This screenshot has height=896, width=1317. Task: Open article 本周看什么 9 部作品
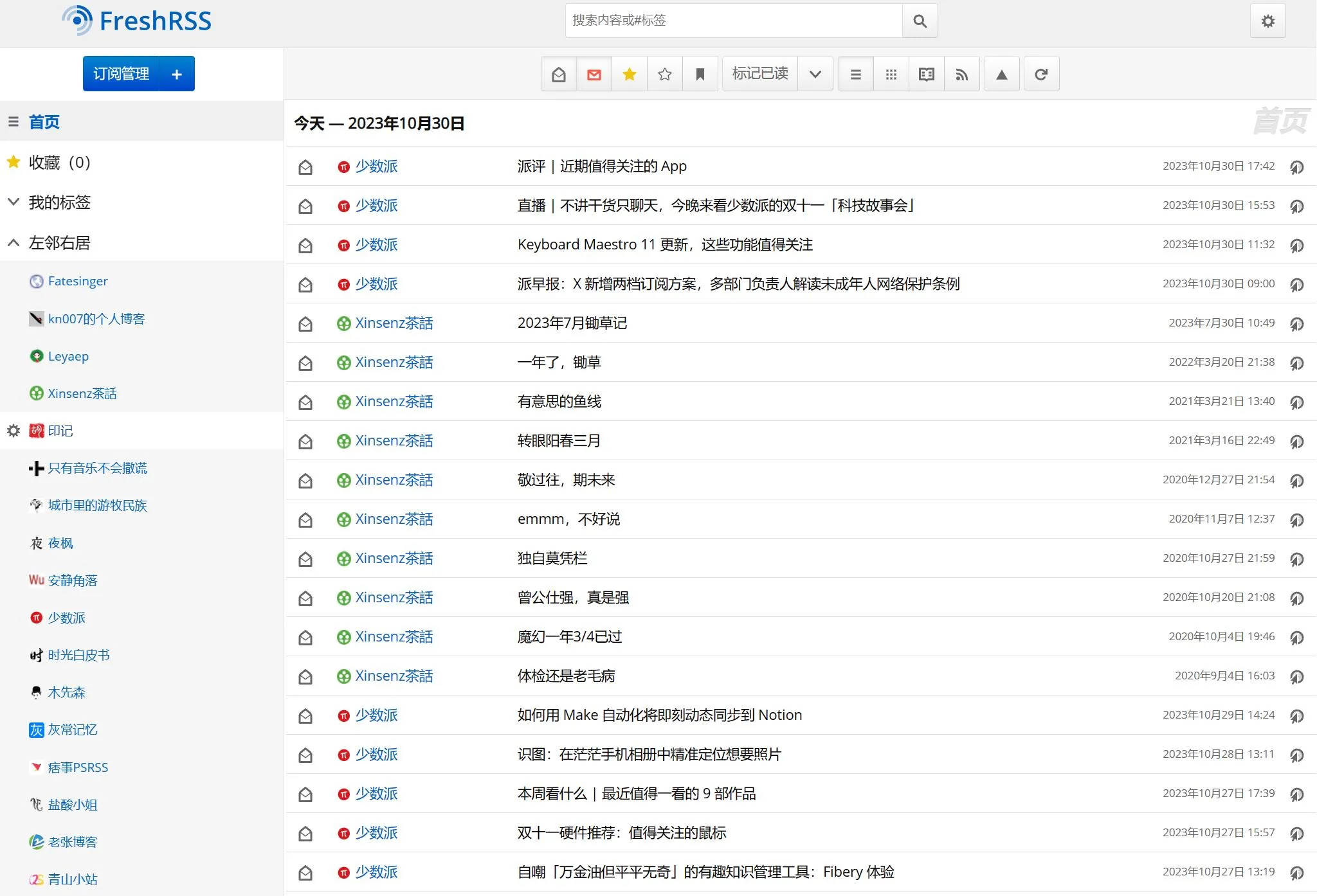(x=637, y=793)
